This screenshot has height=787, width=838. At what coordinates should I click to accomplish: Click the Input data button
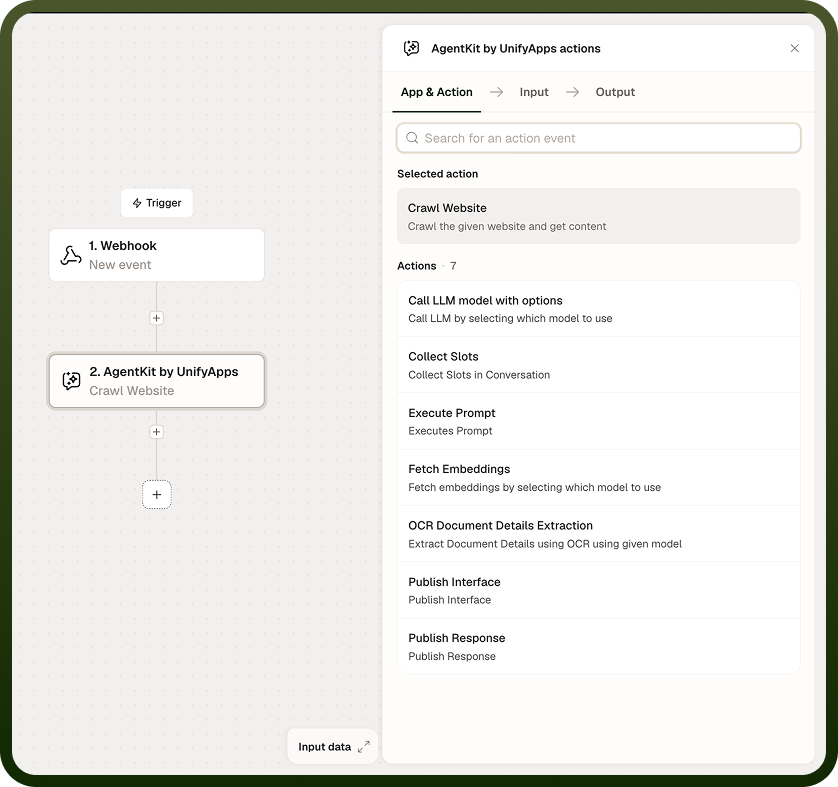point(332,747)
